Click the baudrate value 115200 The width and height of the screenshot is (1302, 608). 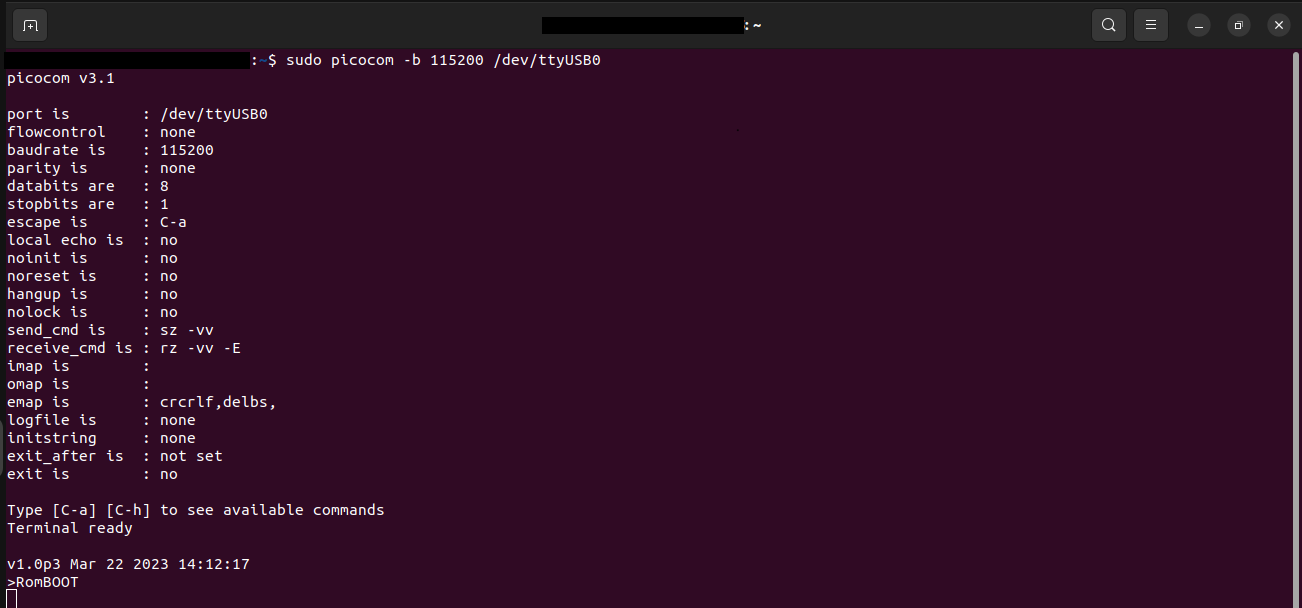coord(186,150)
